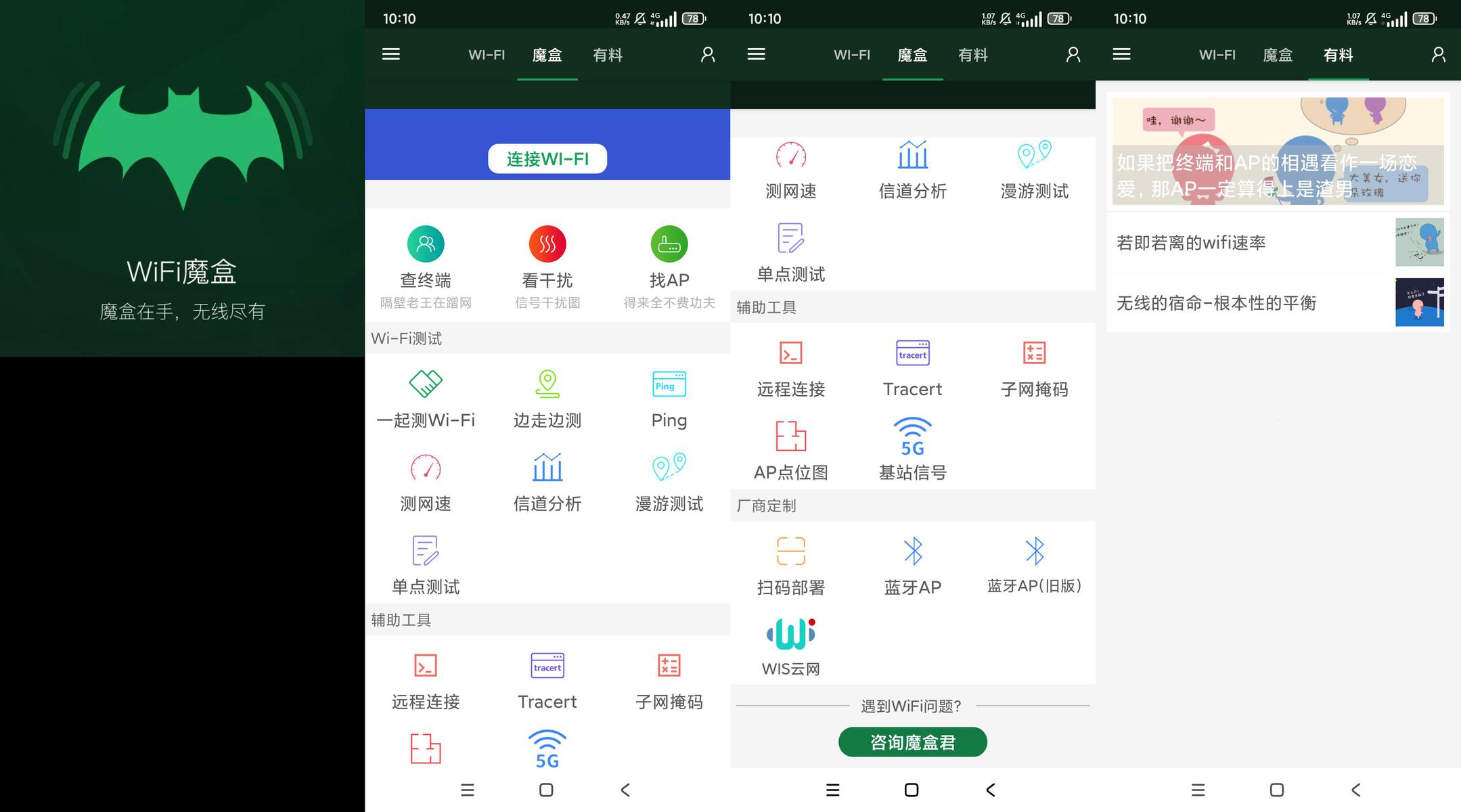Tap 看干扰 interference heatmap icon
Screen dimensions: 1461x812
(x=547, y=244)
